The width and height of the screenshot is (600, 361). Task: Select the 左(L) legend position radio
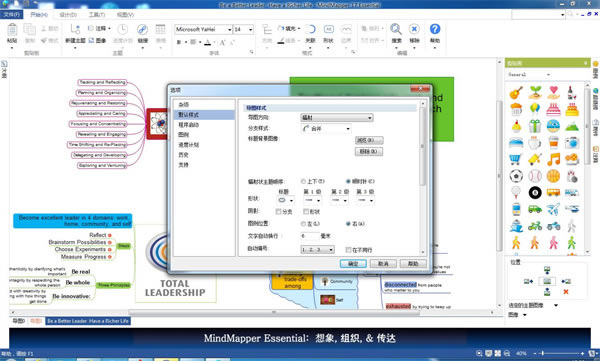click(303, 224)
